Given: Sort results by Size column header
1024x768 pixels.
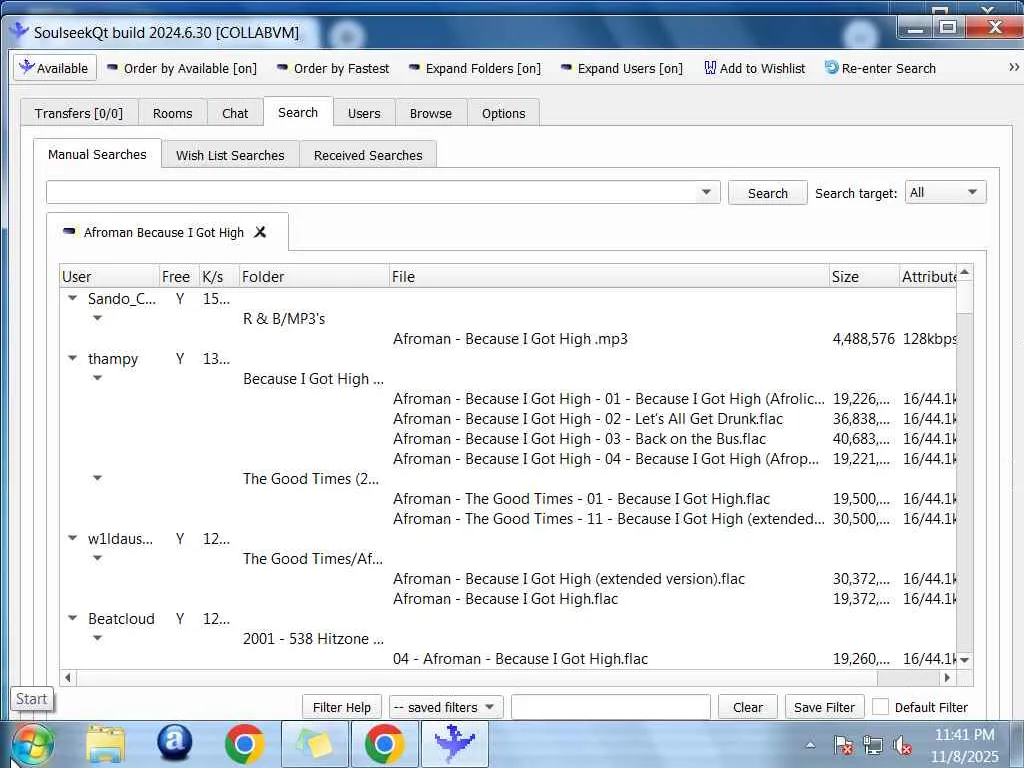Looking at the screenshot, I should 863,276.
